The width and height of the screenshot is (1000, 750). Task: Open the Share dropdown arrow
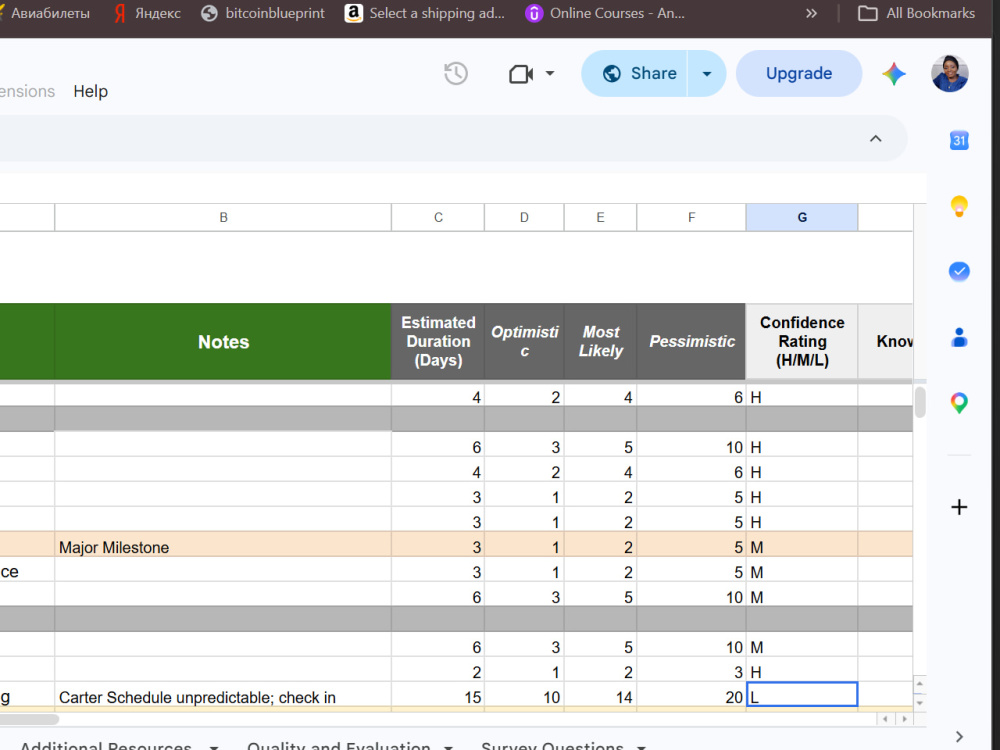pyautogui.click(x=707, y=73)
